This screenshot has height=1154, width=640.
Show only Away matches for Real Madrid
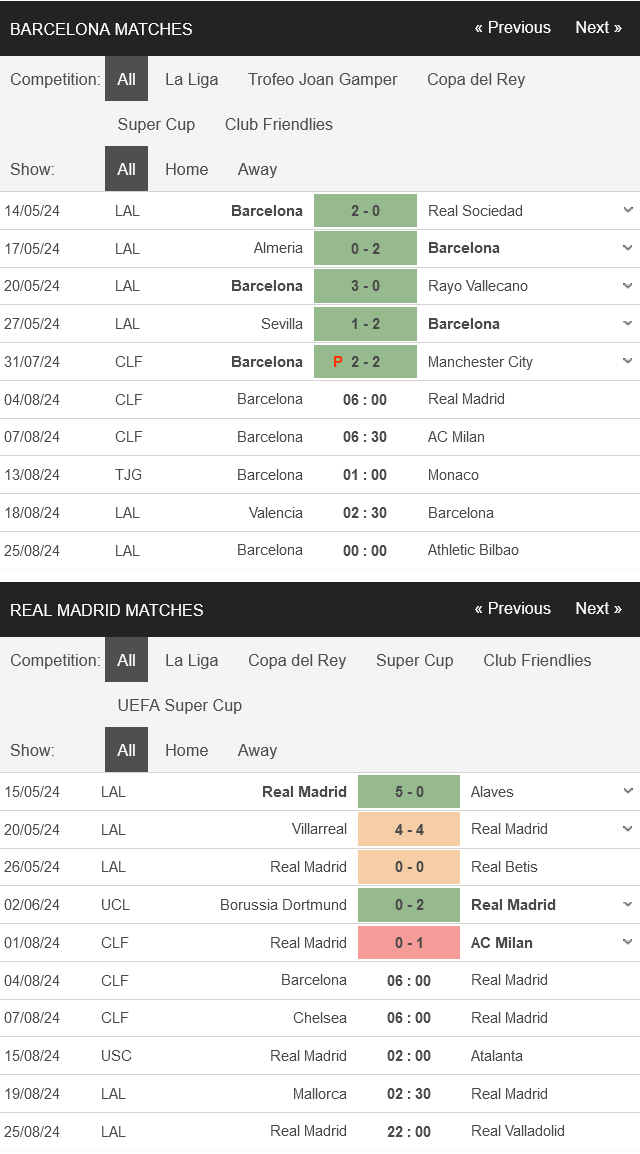[x=257, y=750]
